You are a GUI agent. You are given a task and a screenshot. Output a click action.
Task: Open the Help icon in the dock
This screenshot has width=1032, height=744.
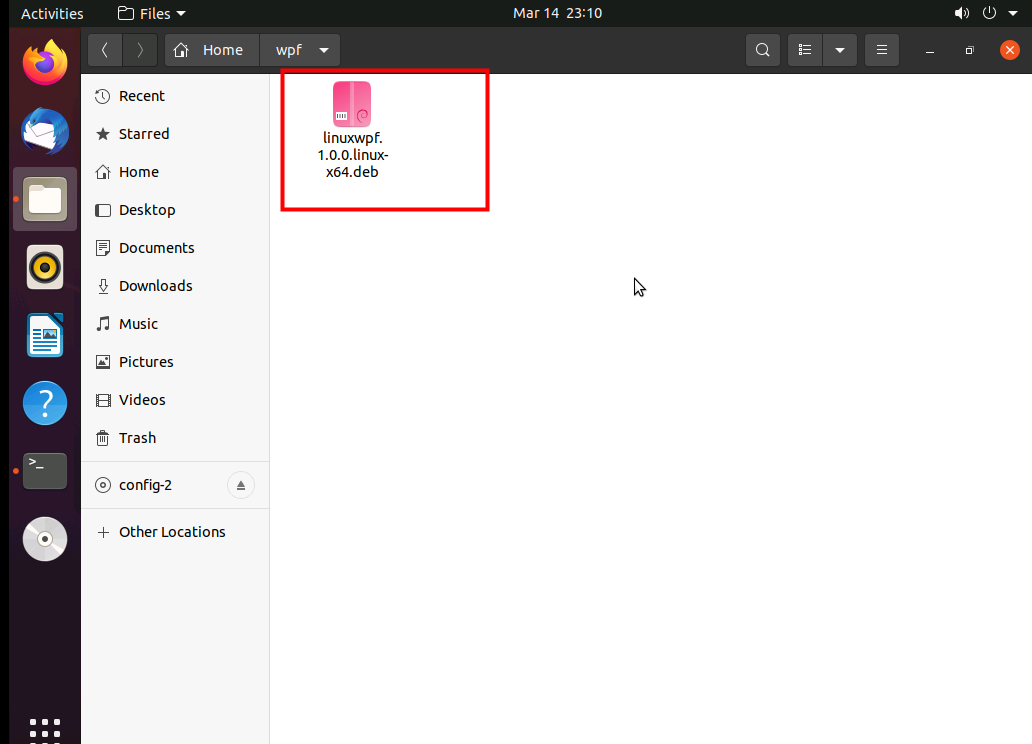point(45,403)
